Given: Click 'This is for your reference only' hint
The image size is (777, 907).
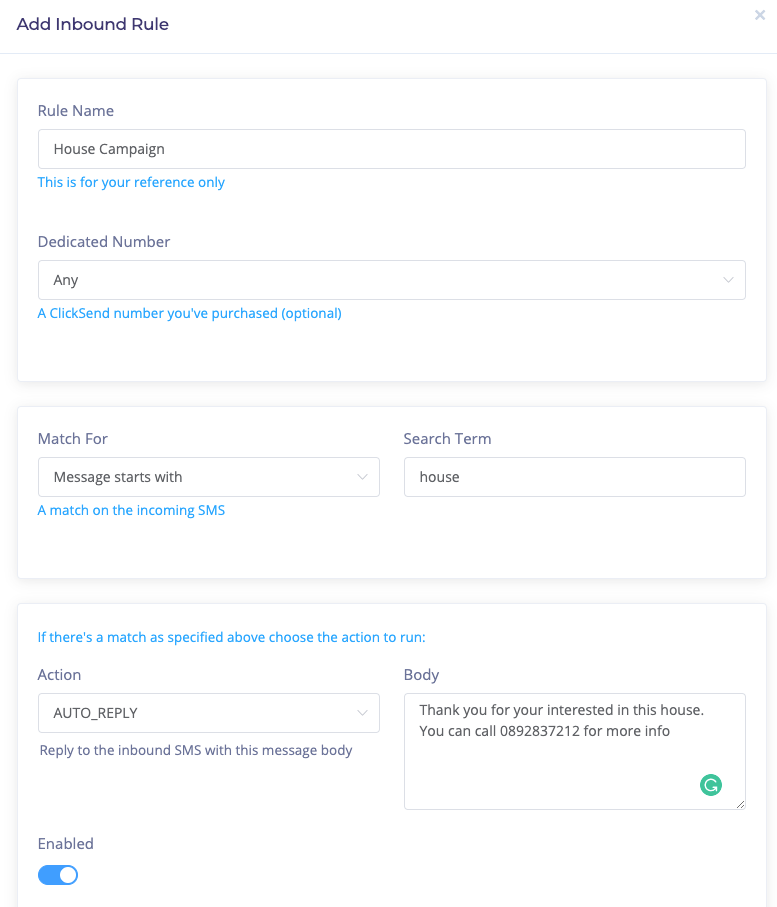Looking at the screenshot, I should click(x=131, y=182).
